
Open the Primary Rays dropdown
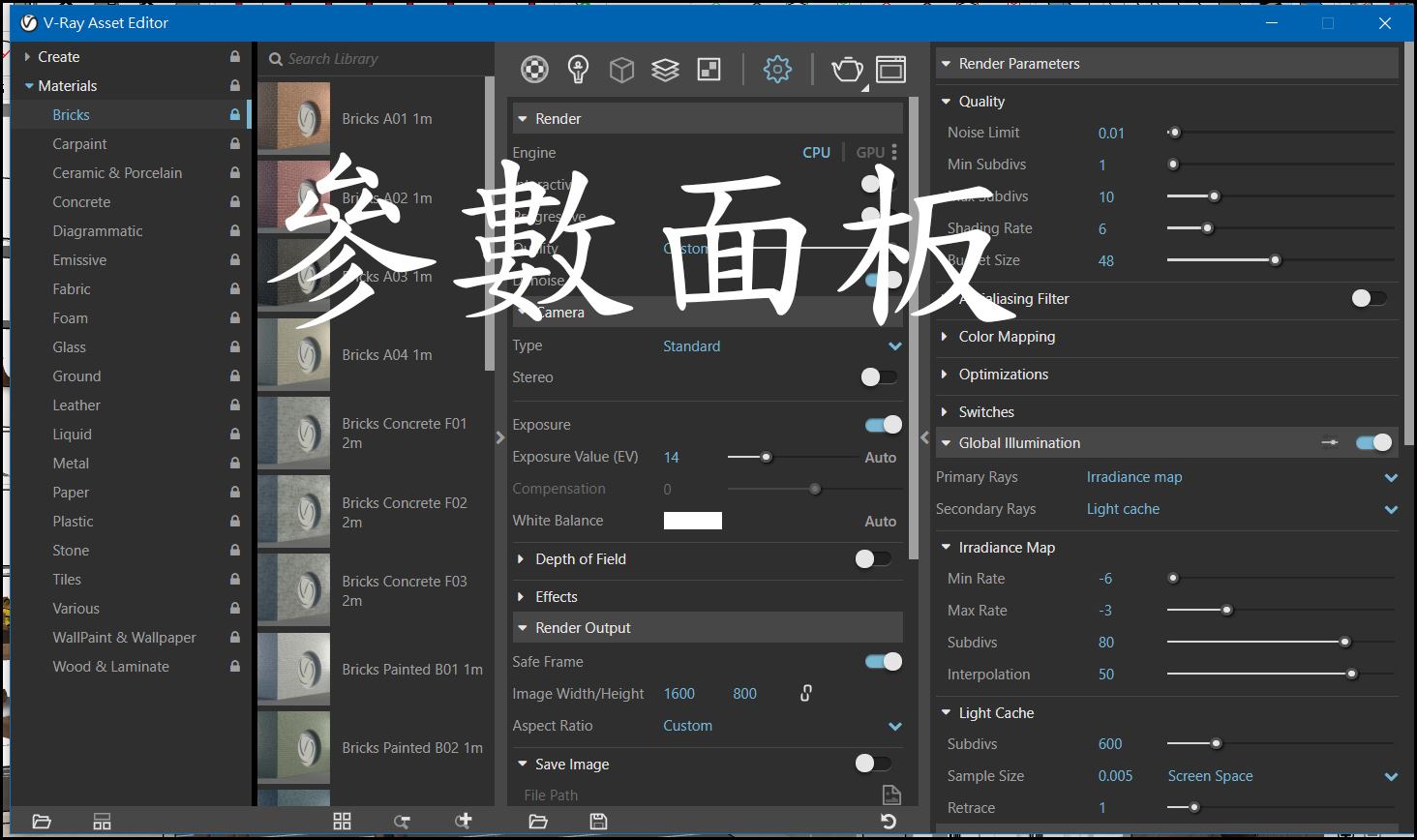1242,477
